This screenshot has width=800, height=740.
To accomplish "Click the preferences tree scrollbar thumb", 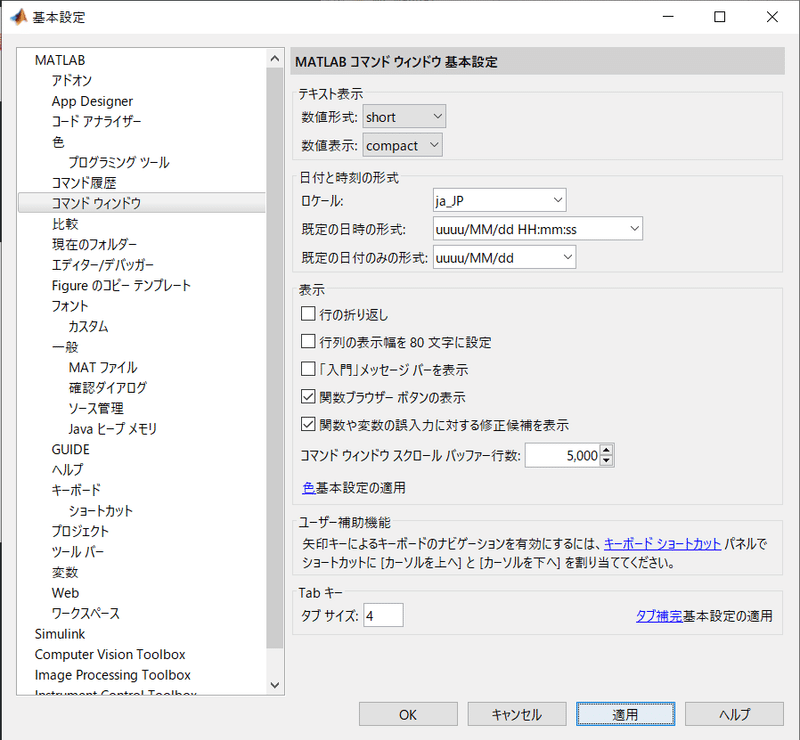I will [x=275, y=357].
